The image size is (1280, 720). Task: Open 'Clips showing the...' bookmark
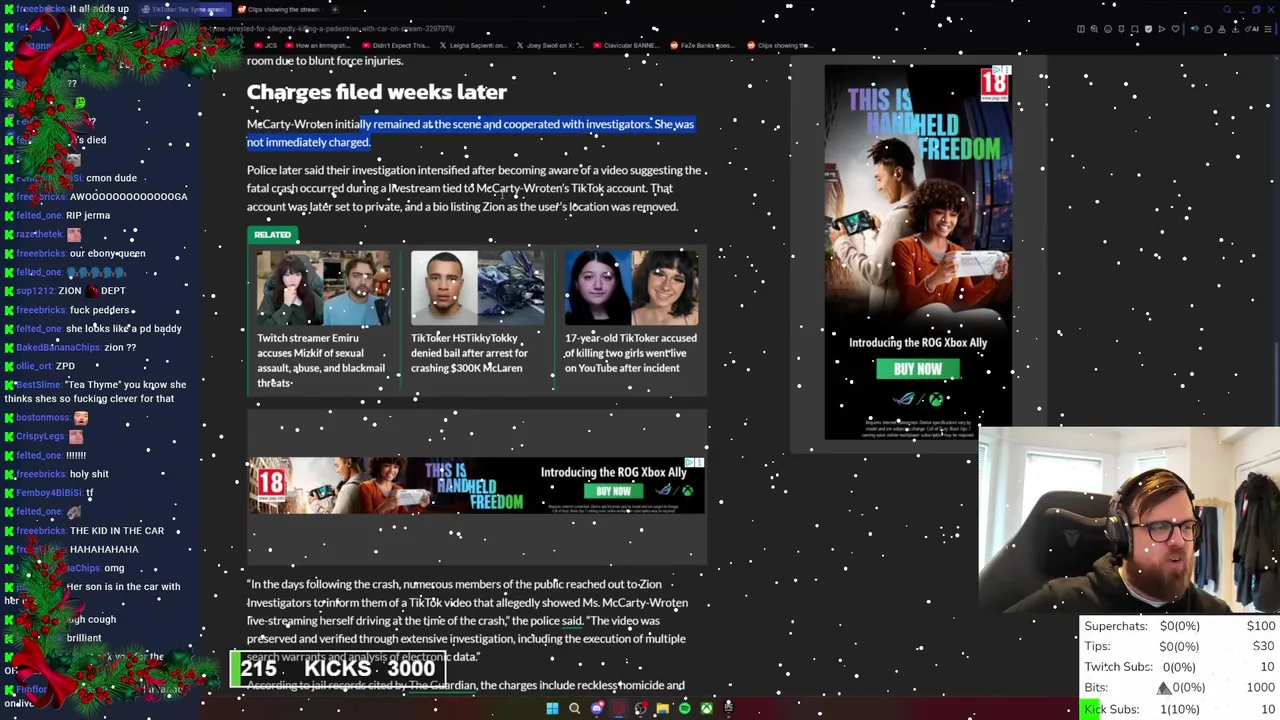click(x=780, y=45)
